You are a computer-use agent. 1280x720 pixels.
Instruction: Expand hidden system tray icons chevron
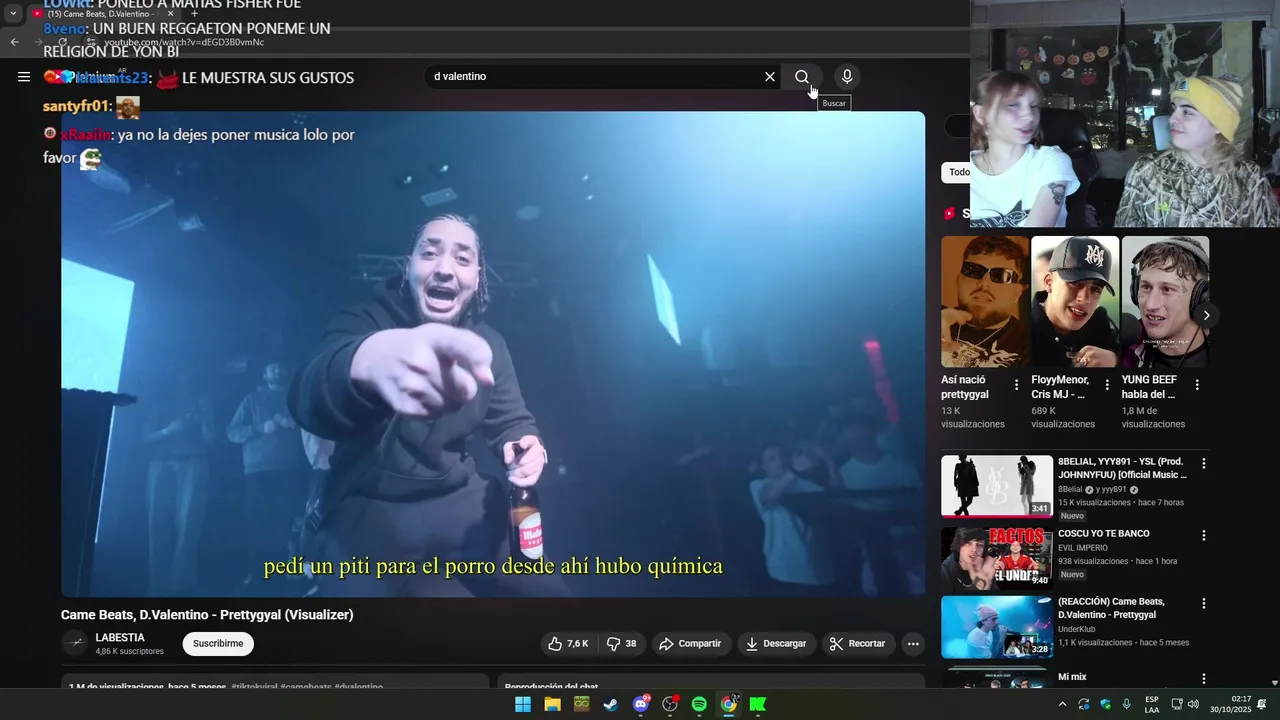[x=1062, y=704]
